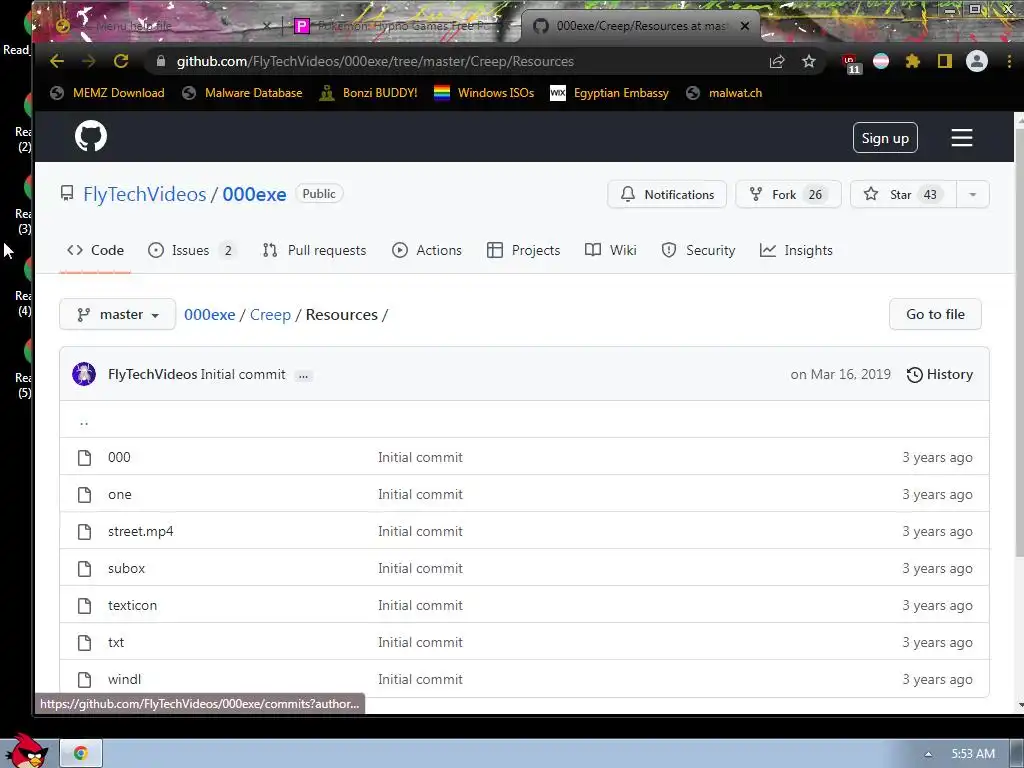Expand the commit message ellipsis
This screenshot has width=1024, height=768.
click(x=303, y=376)
